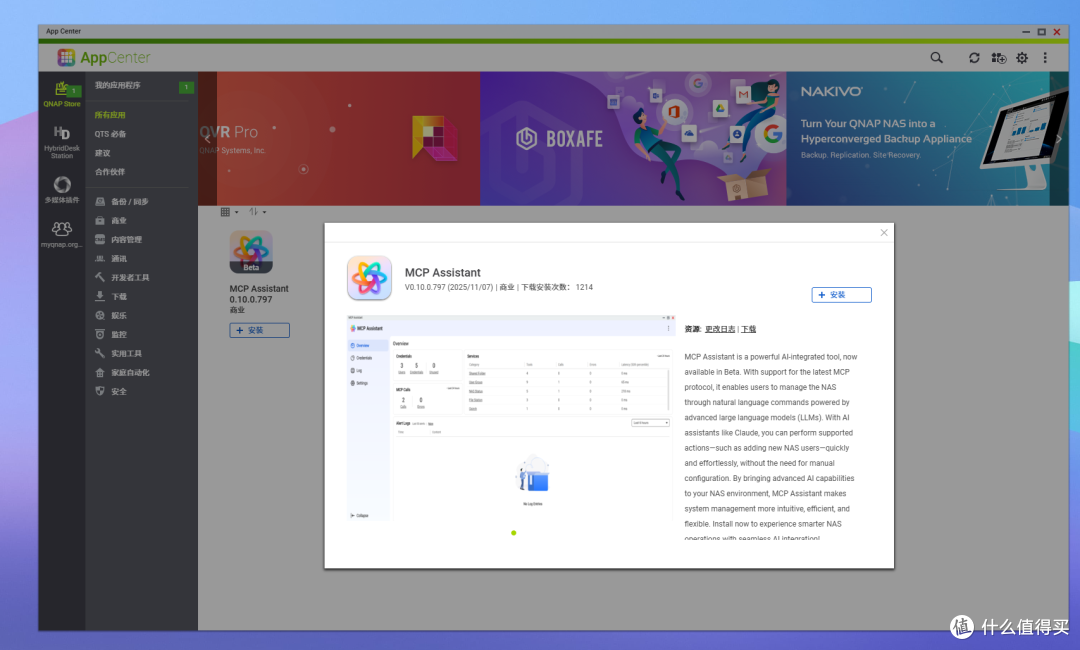Open Developer Tools category
Screen dimensions: 1080x650
pos(122,277)
